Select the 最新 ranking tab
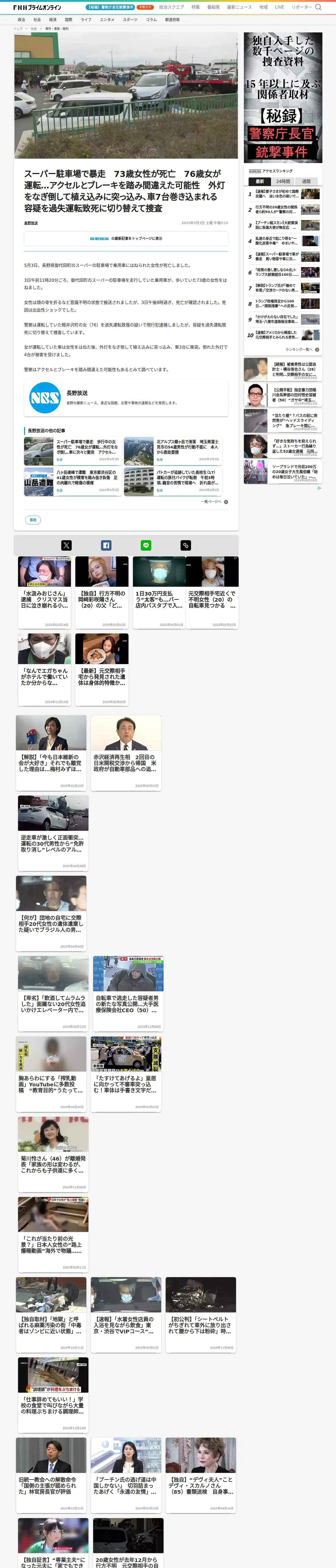Screen dimensions: 336x1568 [x=260, y=181]
